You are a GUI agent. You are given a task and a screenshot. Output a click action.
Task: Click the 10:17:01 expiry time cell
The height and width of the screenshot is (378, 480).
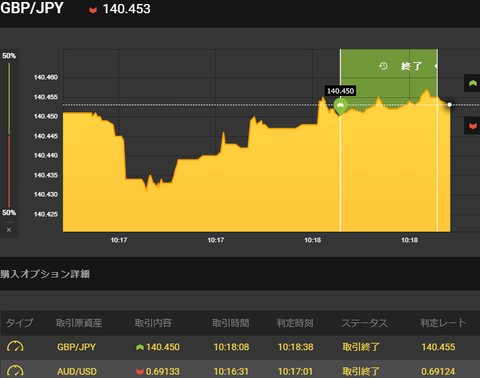pos(295,371)
